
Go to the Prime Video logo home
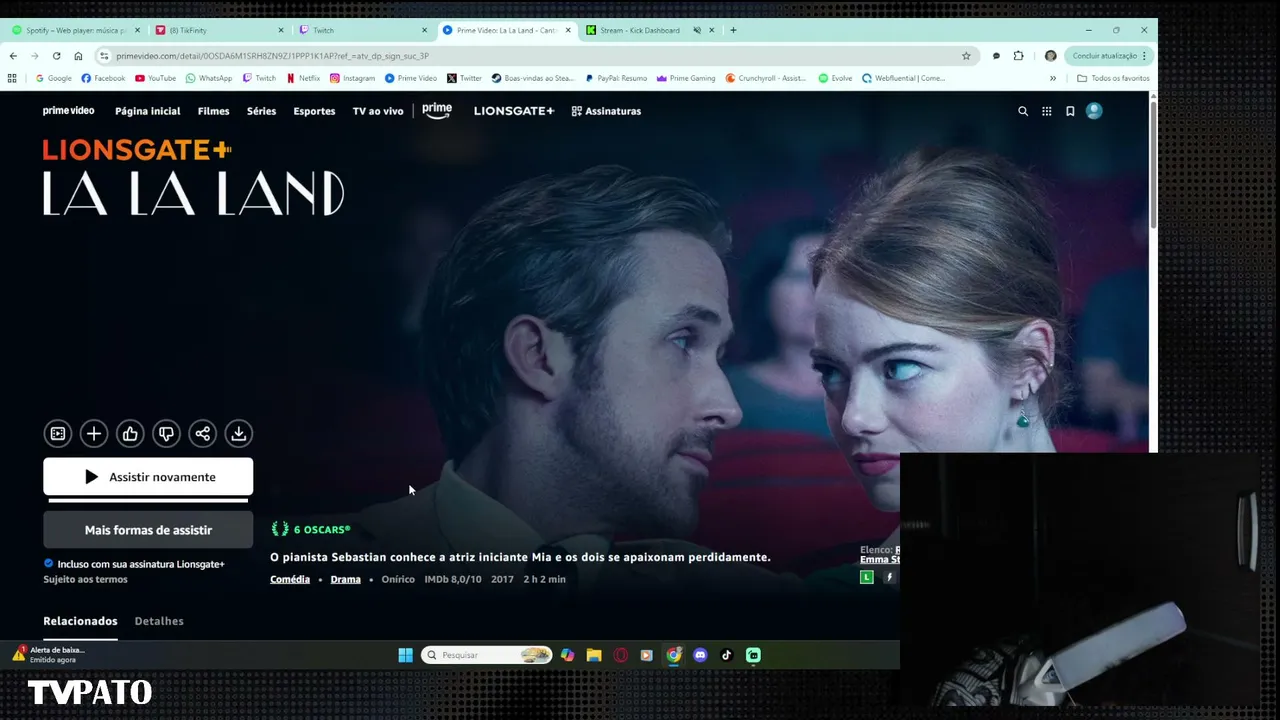(x=68, y=111)
